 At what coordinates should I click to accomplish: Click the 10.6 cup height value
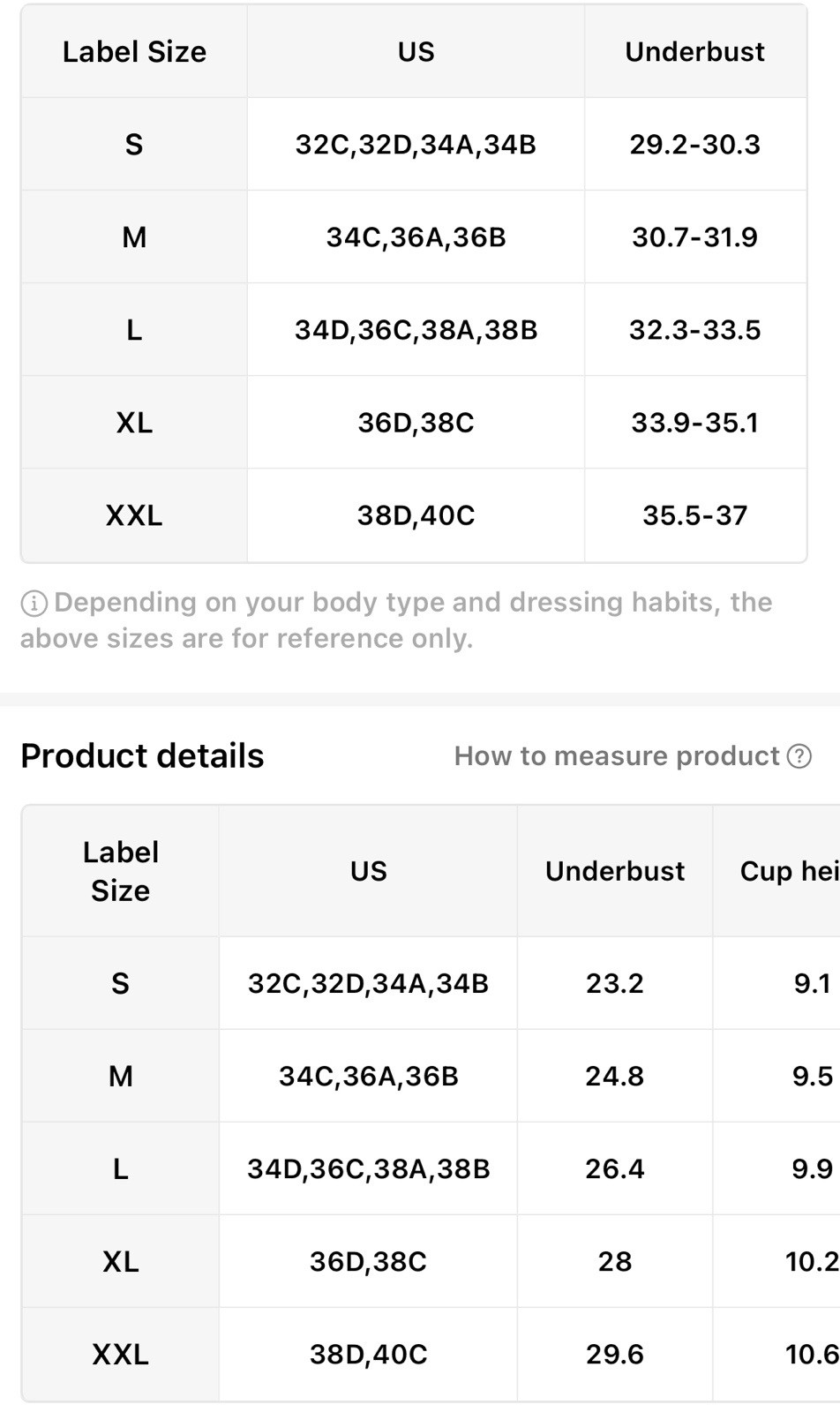[x=811, y=1354]
